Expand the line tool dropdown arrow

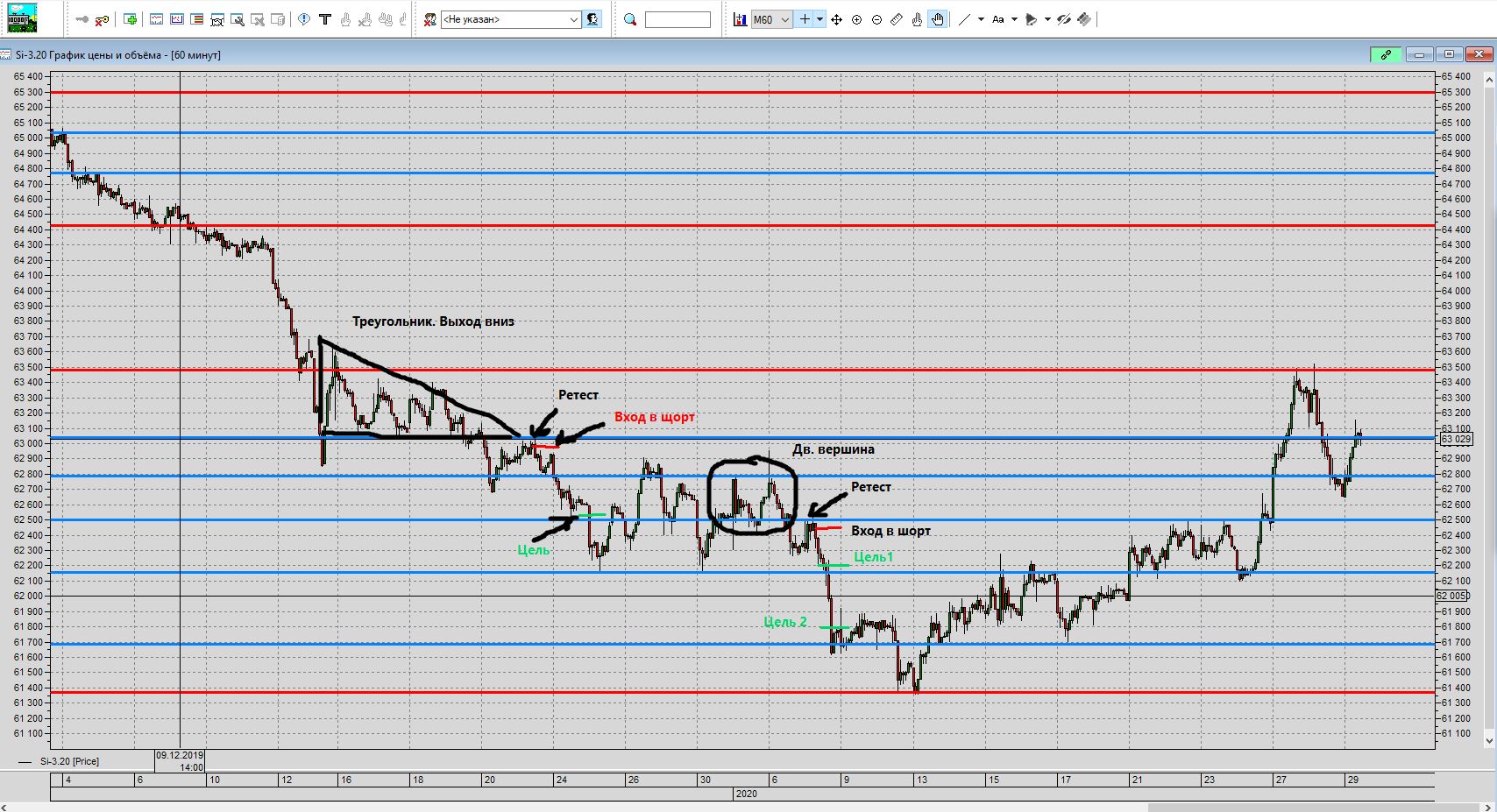coord(981,19)
